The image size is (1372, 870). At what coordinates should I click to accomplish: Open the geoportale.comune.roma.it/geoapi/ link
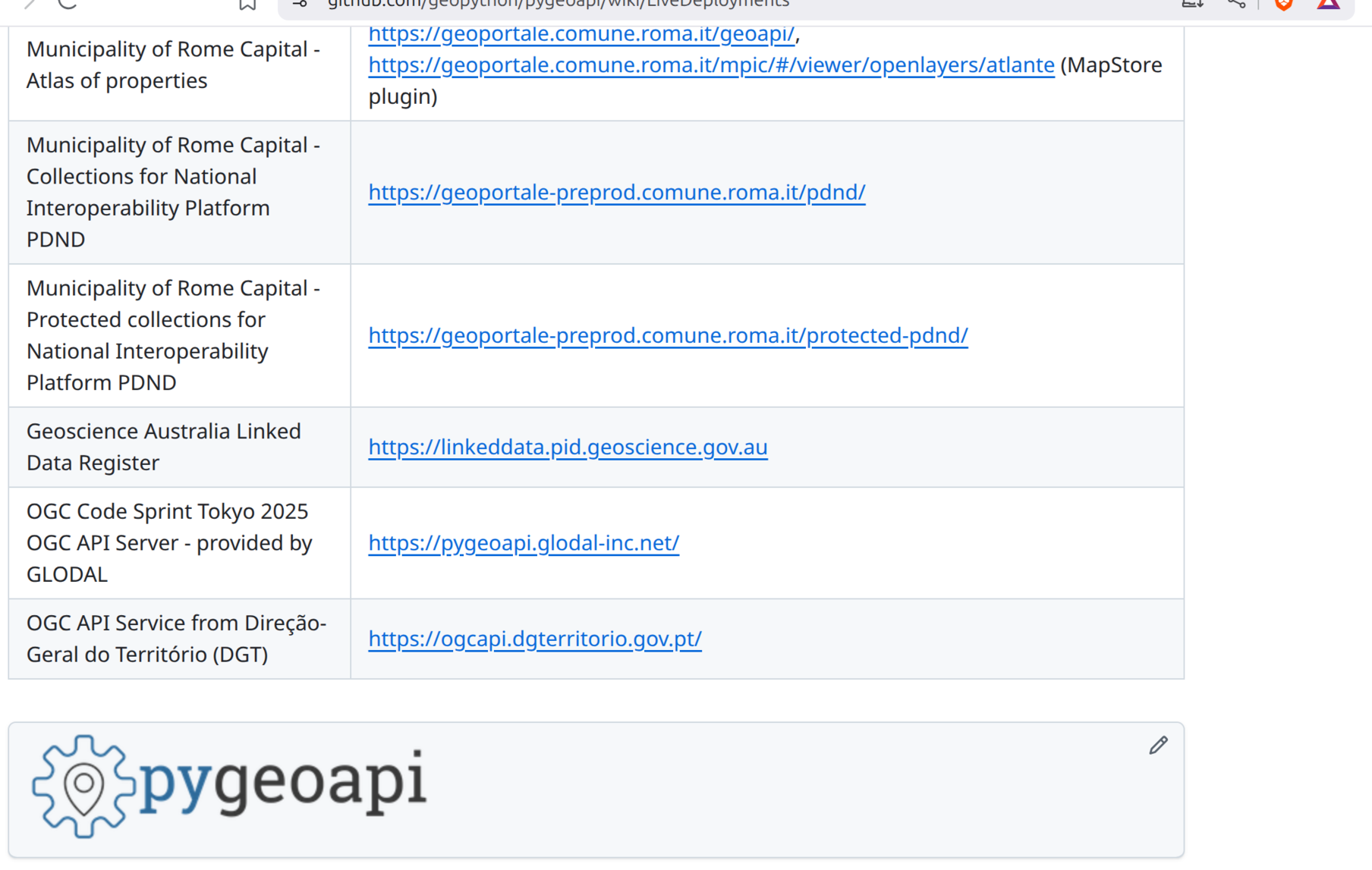(x=581, y=34)
